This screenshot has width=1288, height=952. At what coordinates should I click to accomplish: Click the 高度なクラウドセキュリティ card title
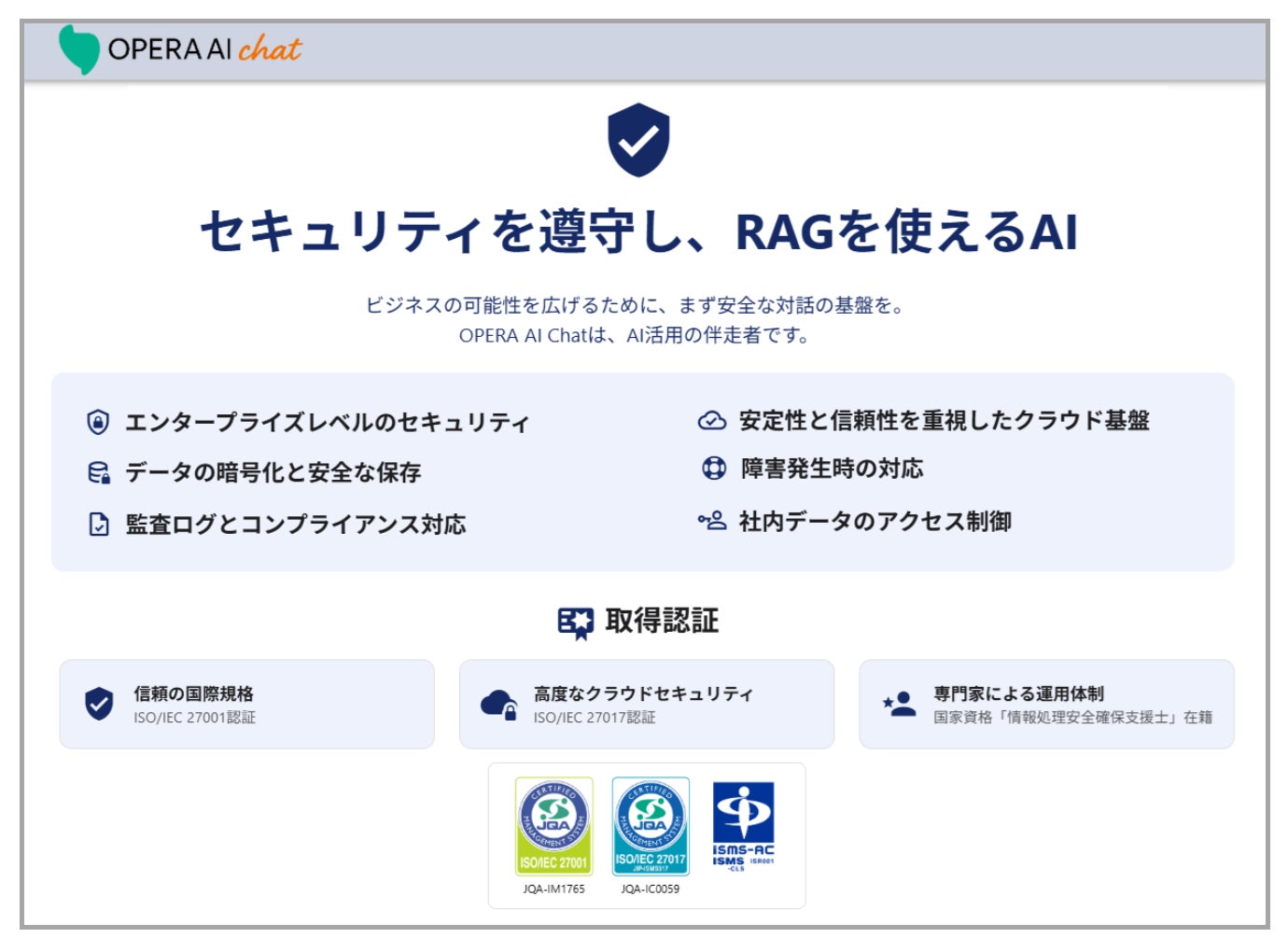pyautogui.click(x=643, y=693)
